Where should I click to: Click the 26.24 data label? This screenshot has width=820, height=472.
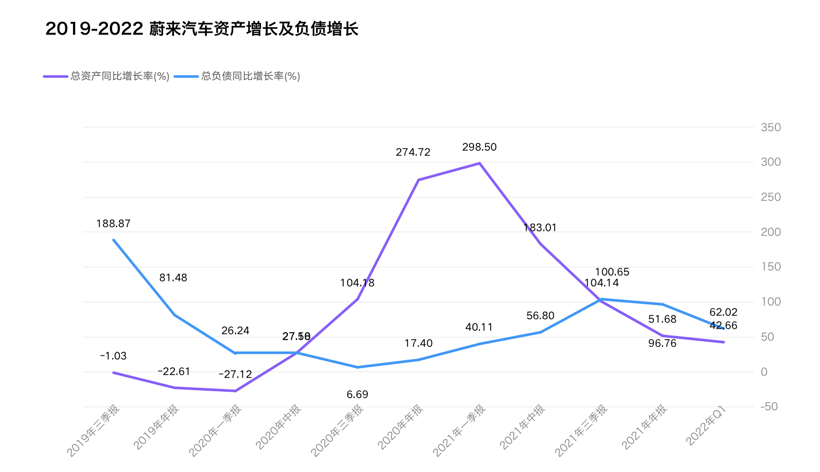(235, 330)
